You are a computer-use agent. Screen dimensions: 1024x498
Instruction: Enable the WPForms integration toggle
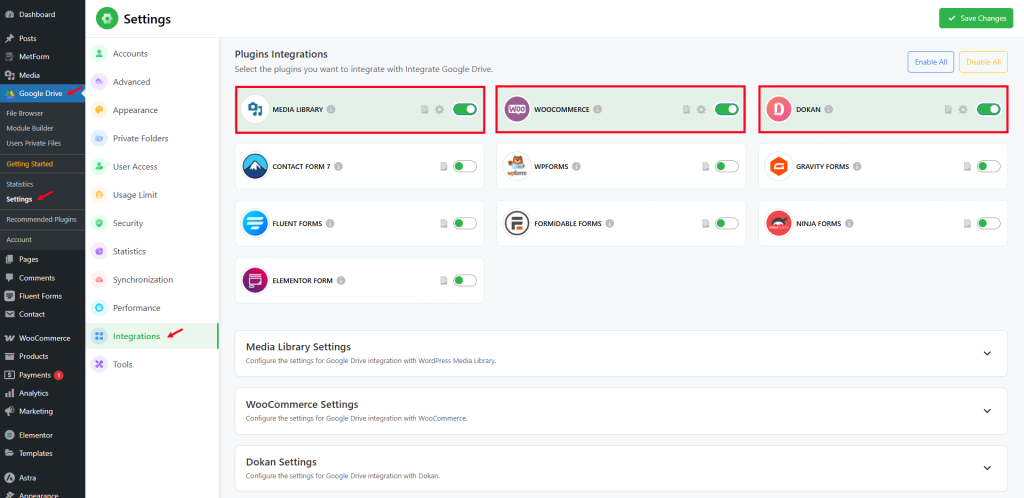tap(727, 166)
